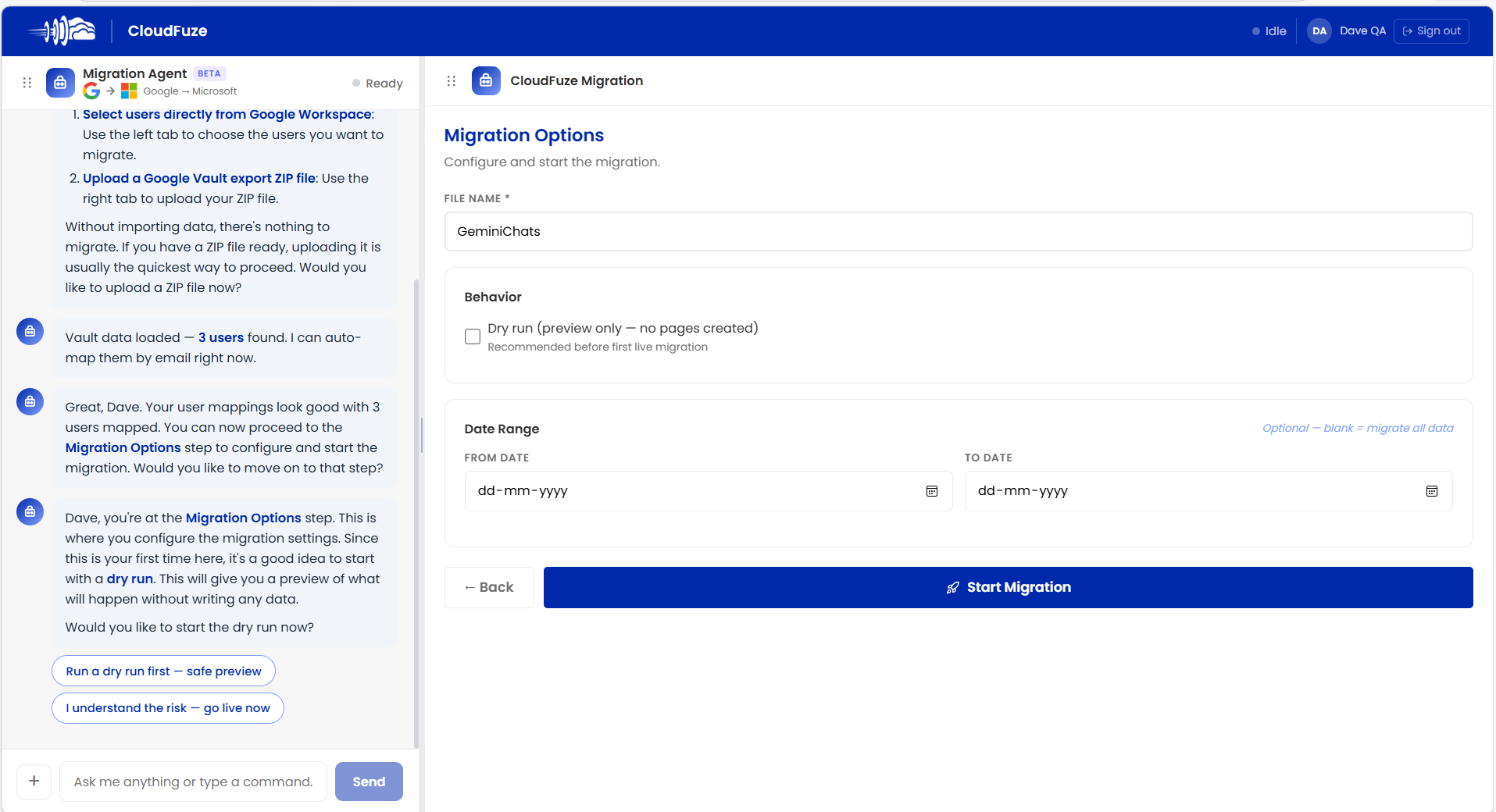Choose 'I understand the risk — go live now'
This screenshot has height=812, width=1496.
coord(168,708)
